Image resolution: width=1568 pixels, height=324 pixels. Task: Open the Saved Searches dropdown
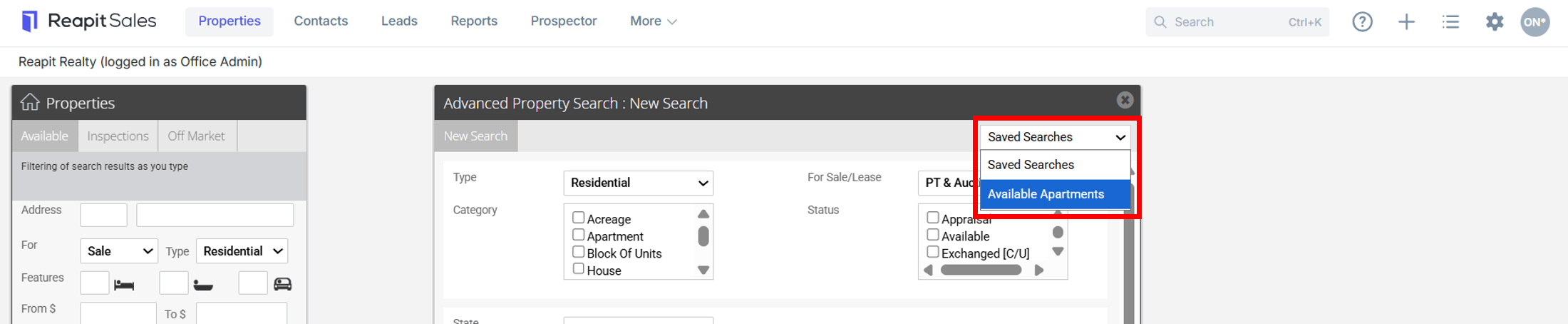point(1055,136)
